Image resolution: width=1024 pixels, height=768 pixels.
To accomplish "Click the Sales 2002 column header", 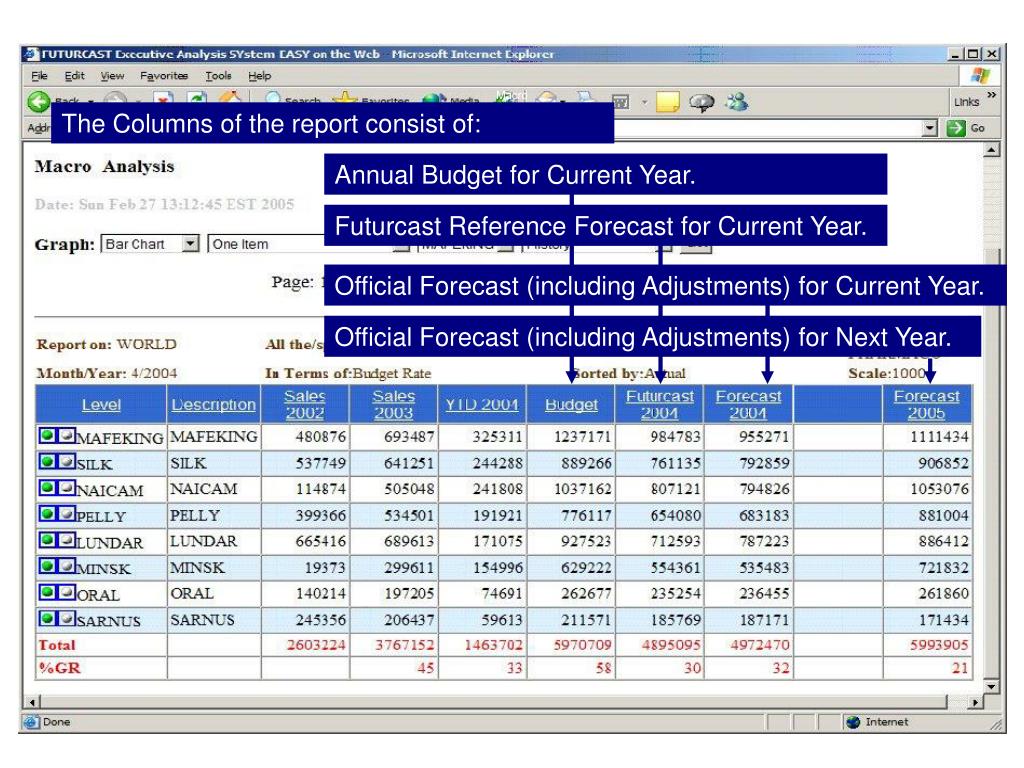I will click(x=305, y=404).
